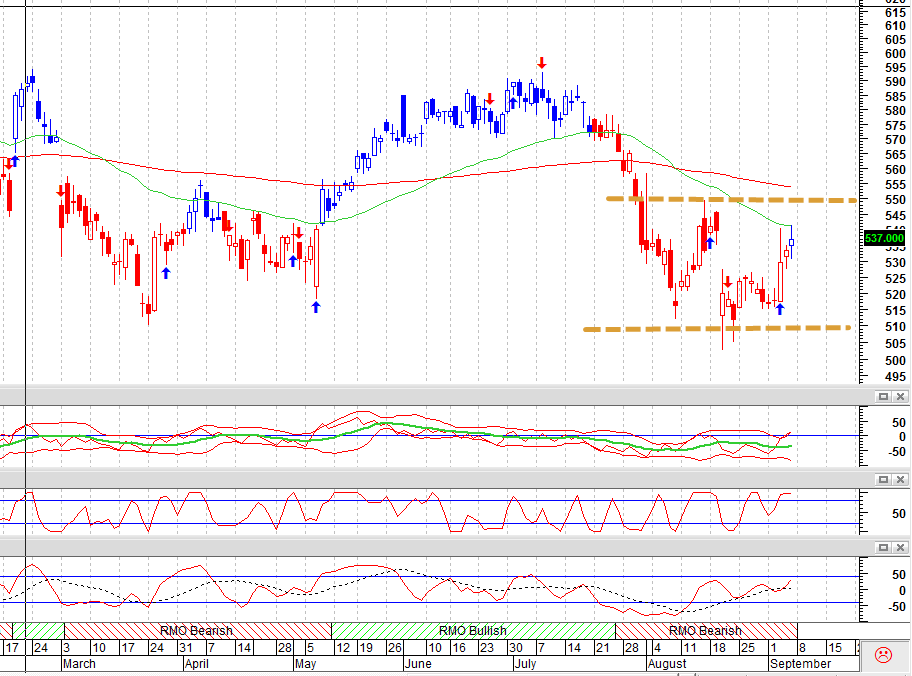Screen dimensions: 912x676
Task: Maximize the middle stochastic indicator pane
Action: [883, 479]
